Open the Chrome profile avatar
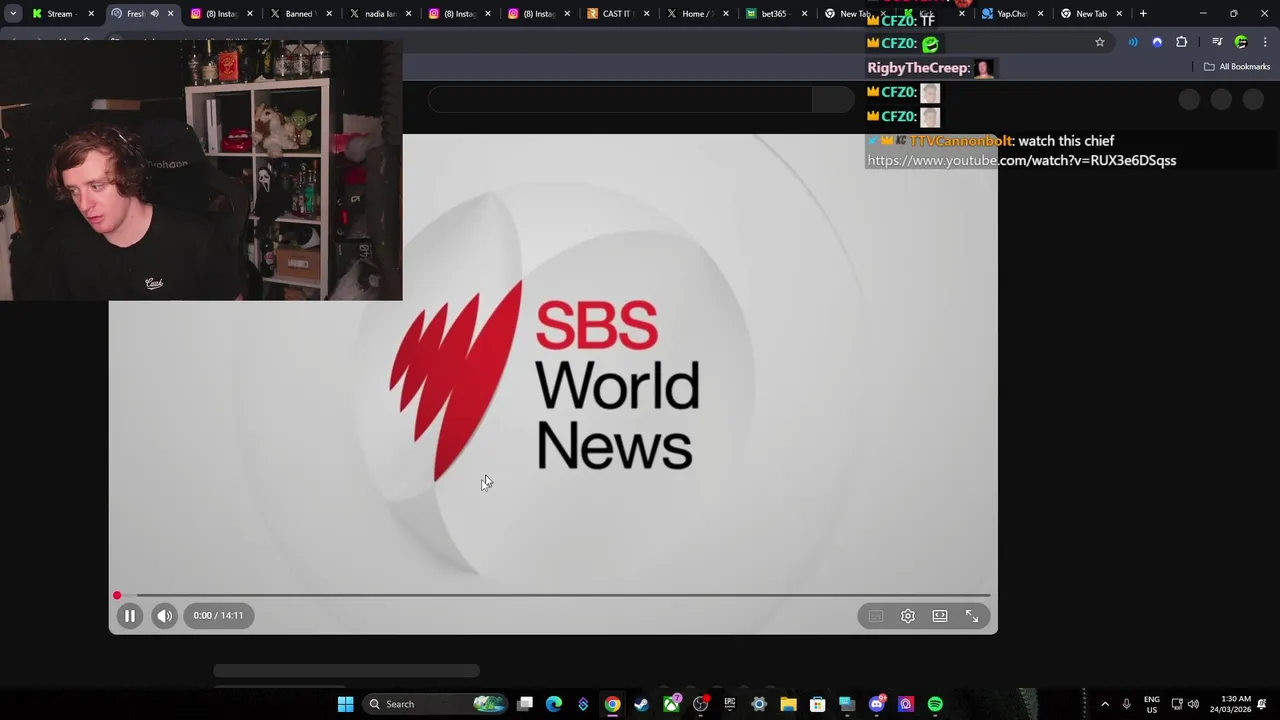This screenshot has width=1280, height=720. [1241, 42]
